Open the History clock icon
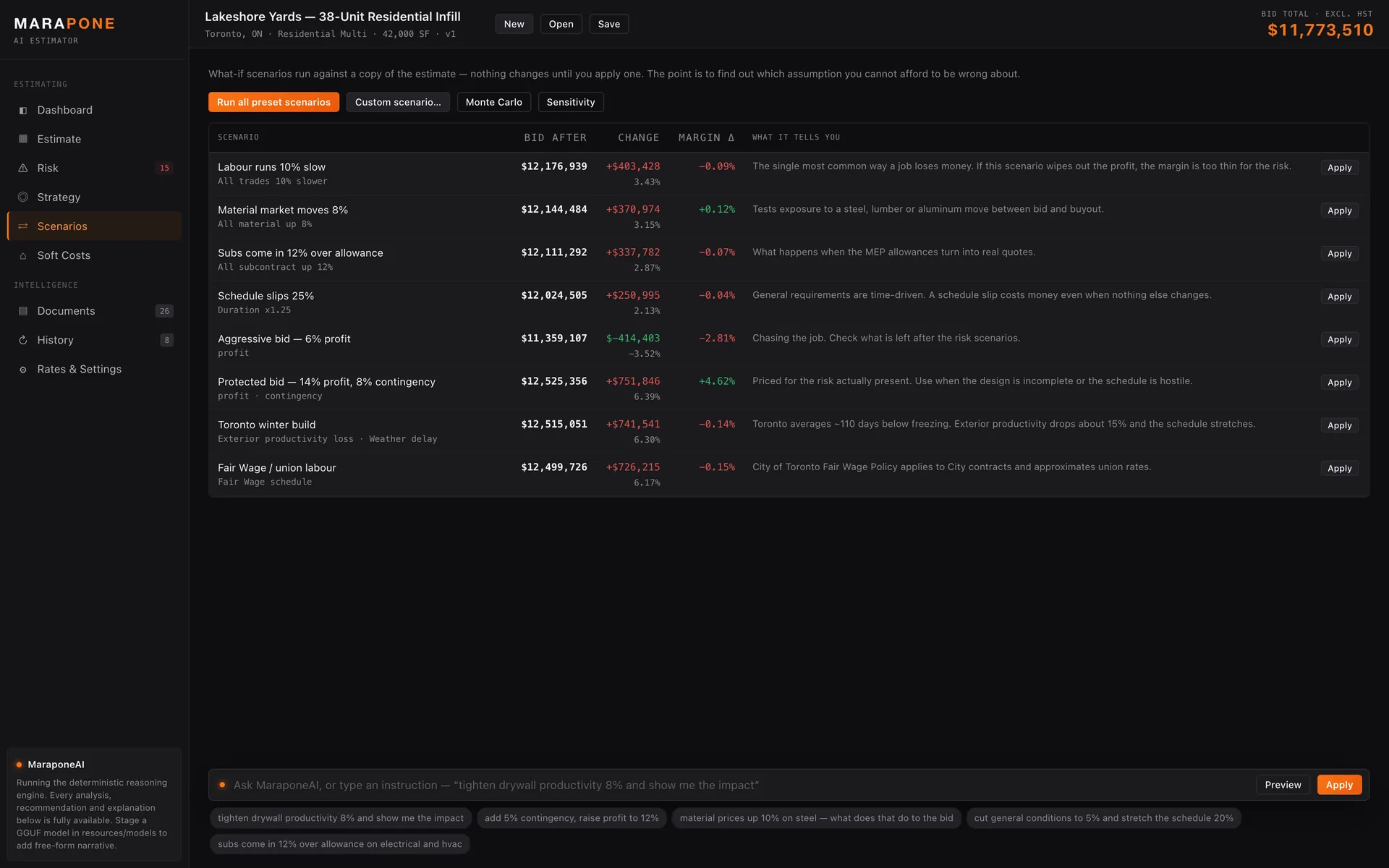1389x868 pixels. click(x=23, y=340)
